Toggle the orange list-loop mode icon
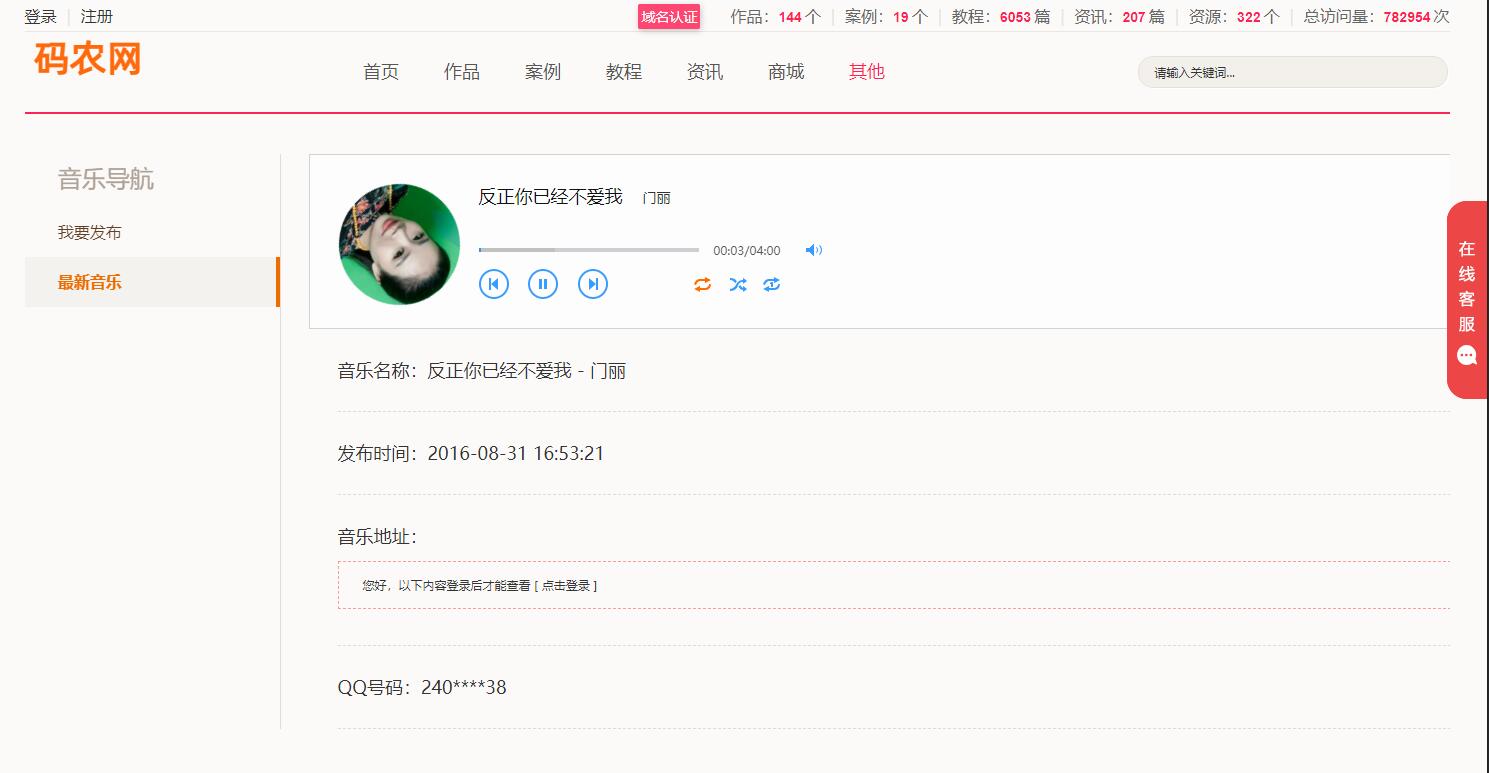 pyautogui.click(x=702, y=285)
